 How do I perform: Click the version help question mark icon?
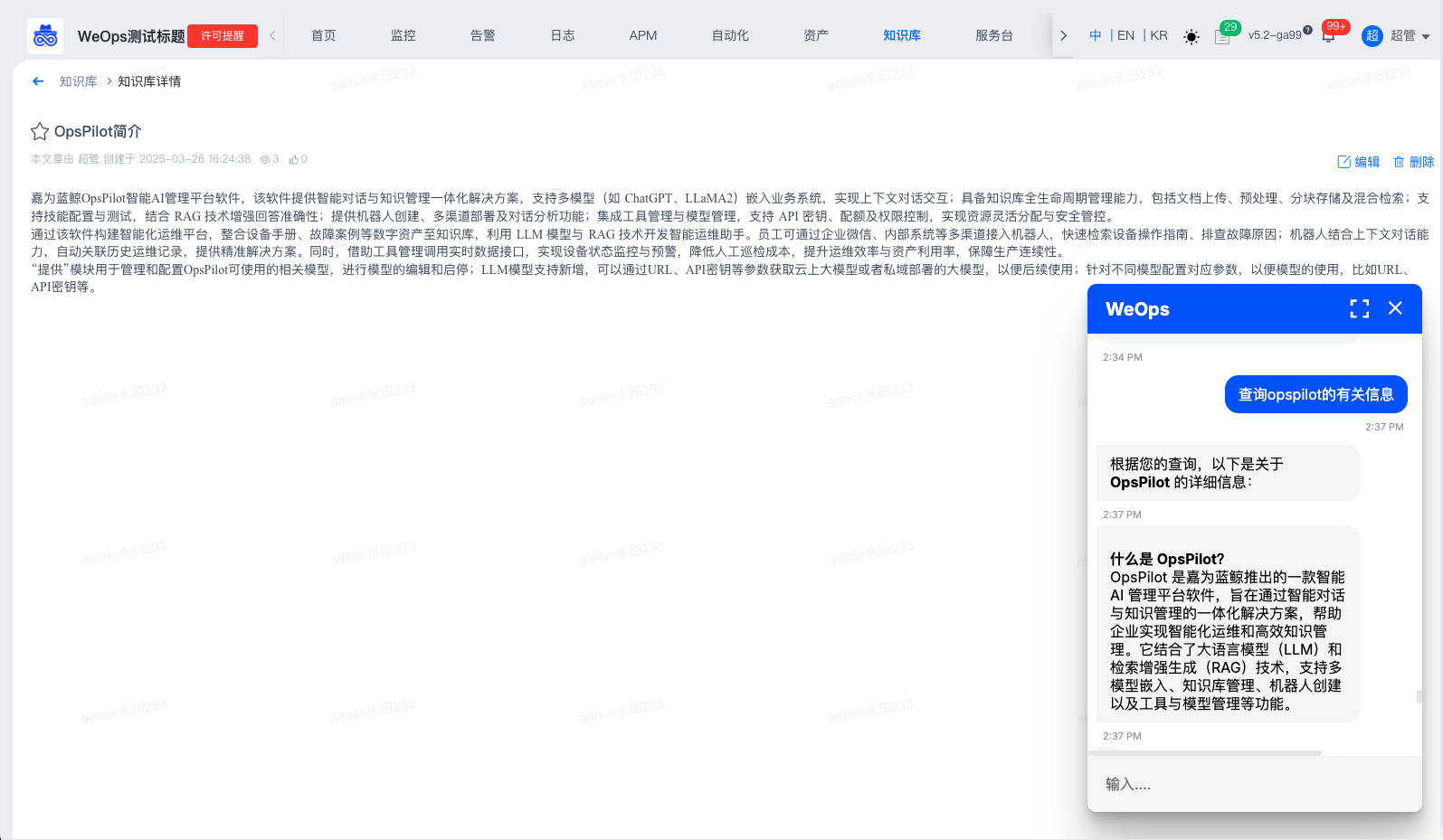pos(1307,30)
